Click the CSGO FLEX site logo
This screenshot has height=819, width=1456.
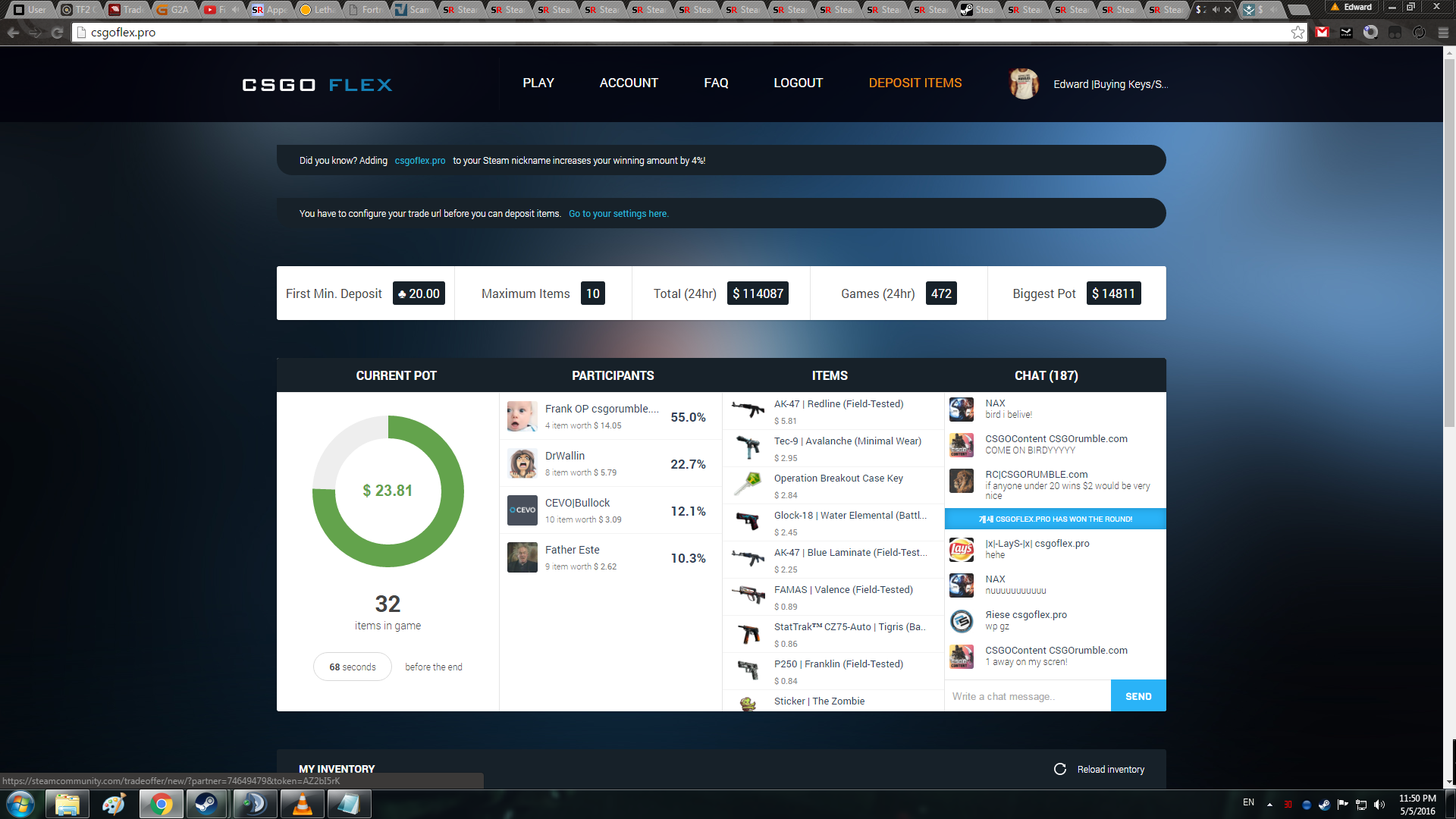[x=317, y=84]
